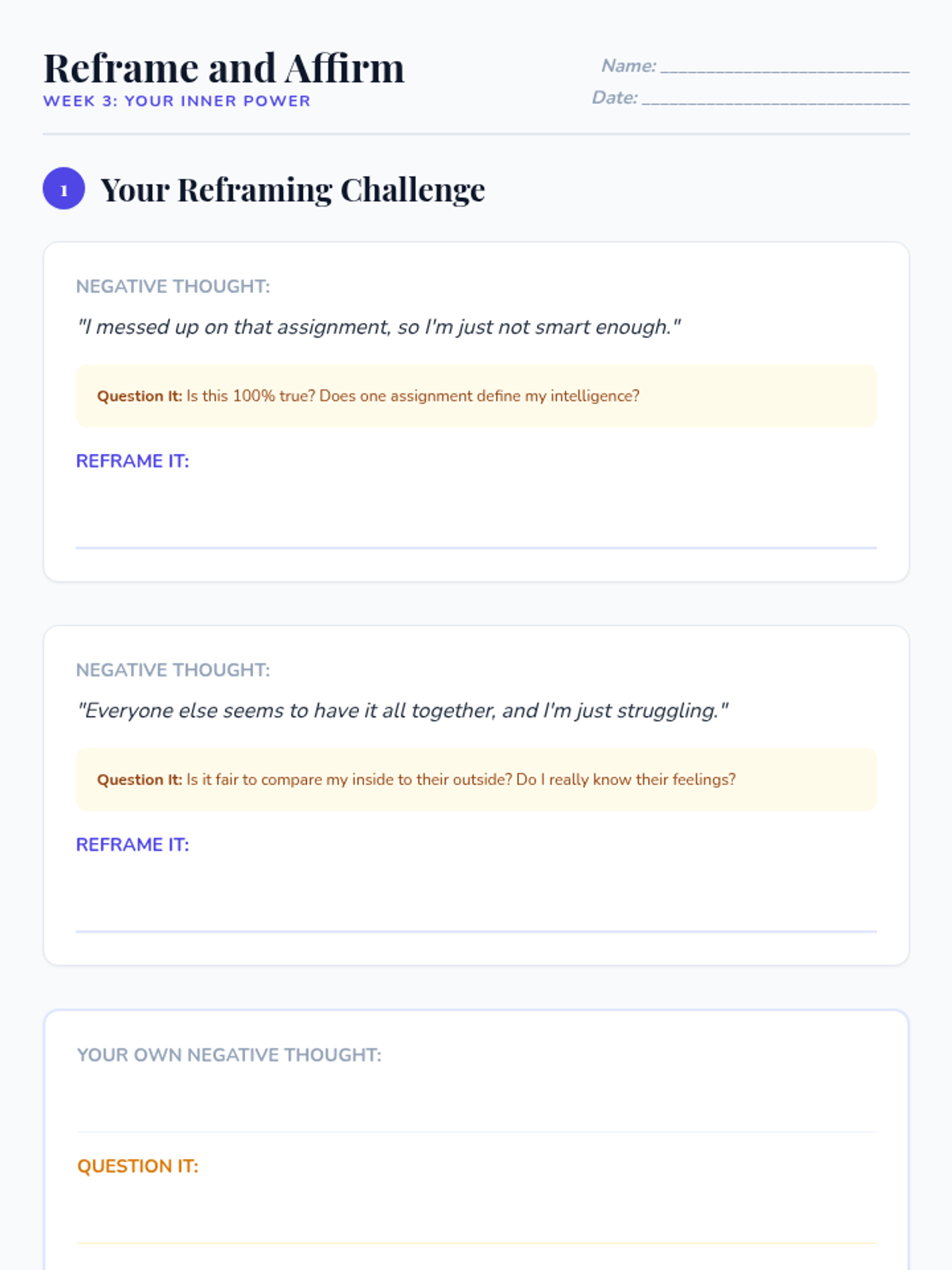The height and width of the screenshot is (1270, 952).
Task: Click the "Your Reframing Challenge" heading
Action: click(x=292, y=190)
